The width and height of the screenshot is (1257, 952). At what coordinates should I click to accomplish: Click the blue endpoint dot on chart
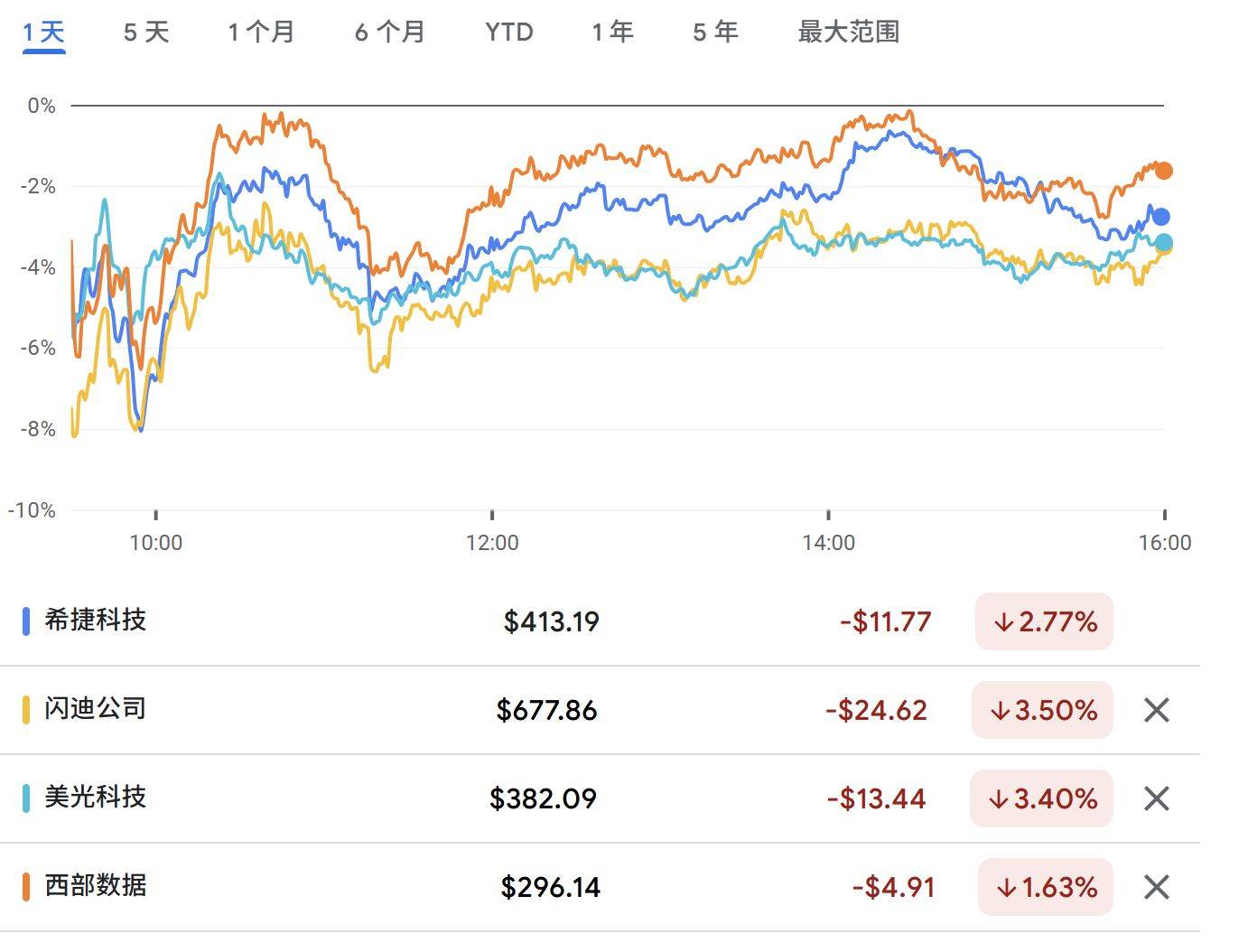[x=1161, y=217]
